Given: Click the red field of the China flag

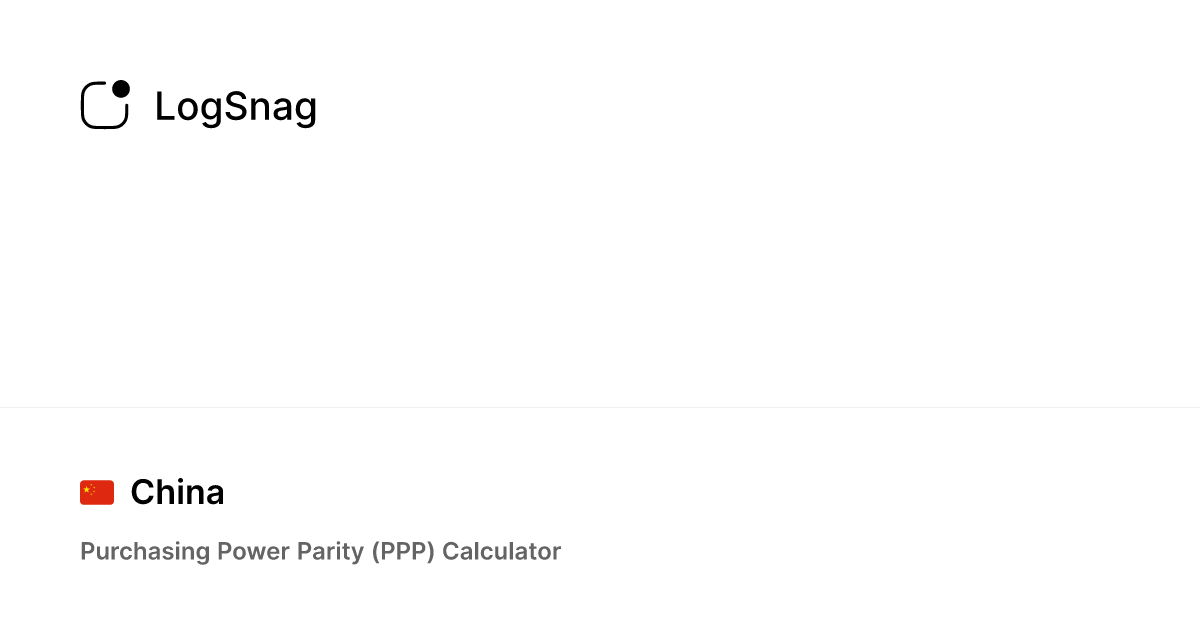Looking at the screenshot, I should (x=103, y=496).
